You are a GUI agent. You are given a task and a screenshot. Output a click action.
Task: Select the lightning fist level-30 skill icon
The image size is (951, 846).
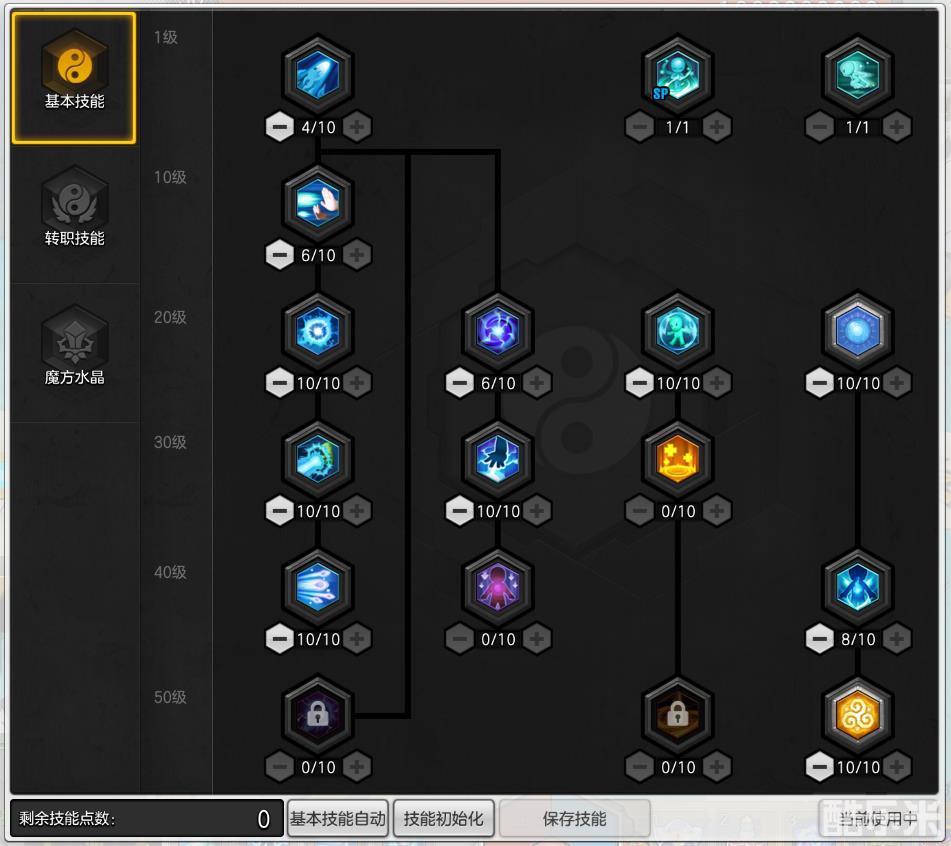click(x=497, y=458)
